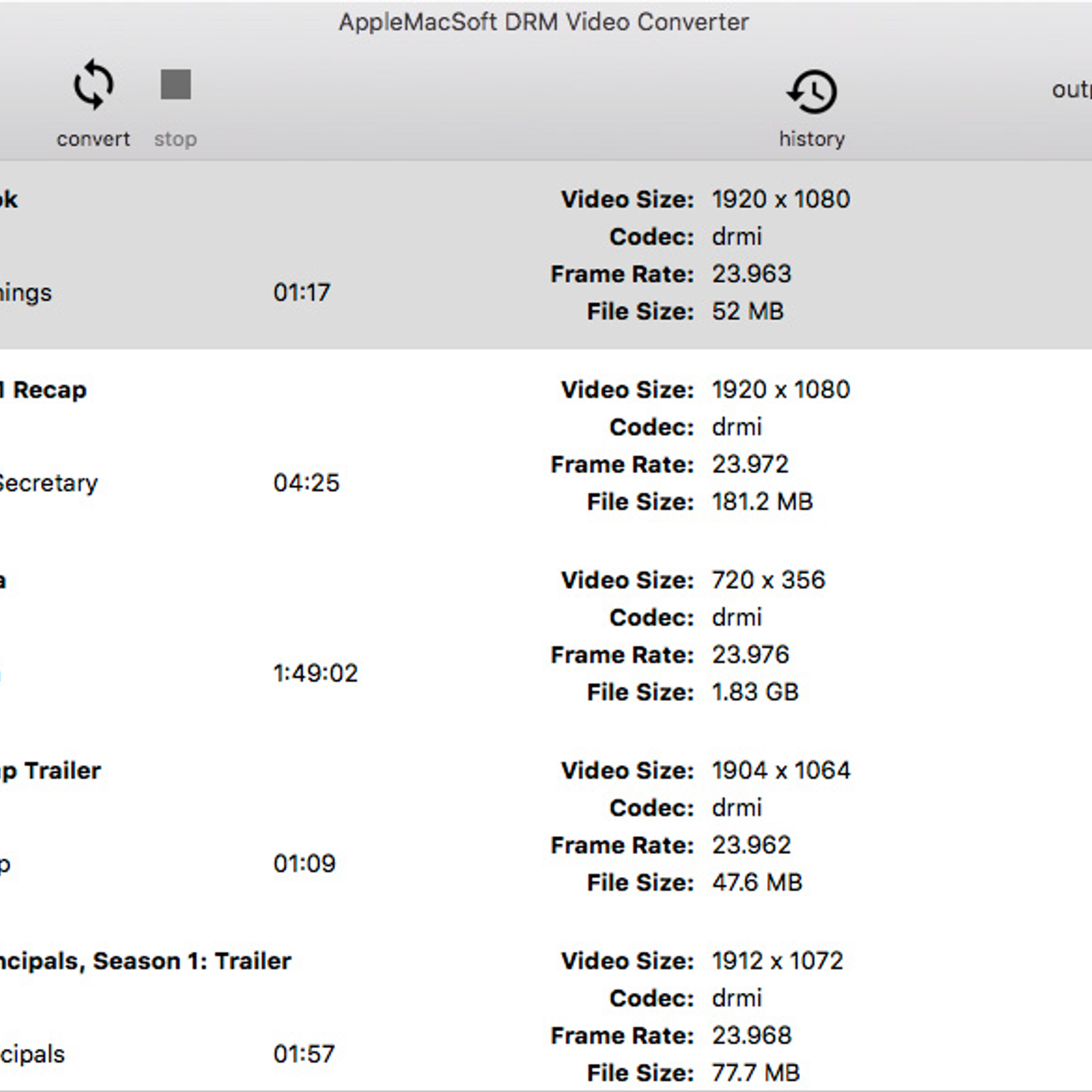Click the history label
Image resolution: width=1092 pixels, height=1092 pixels.
pos(811,139)
